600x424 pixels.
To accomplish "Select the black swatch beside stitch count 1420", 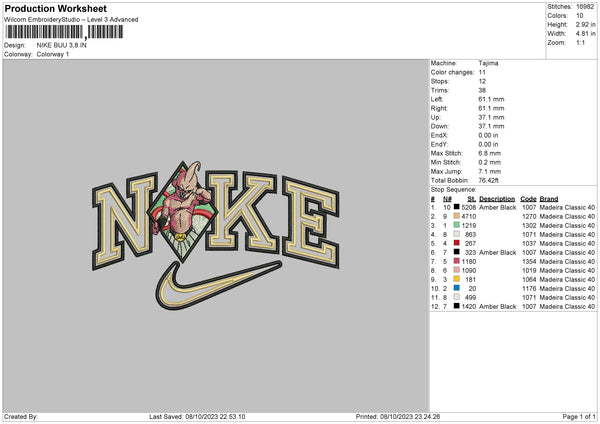I will pos(457,306).
